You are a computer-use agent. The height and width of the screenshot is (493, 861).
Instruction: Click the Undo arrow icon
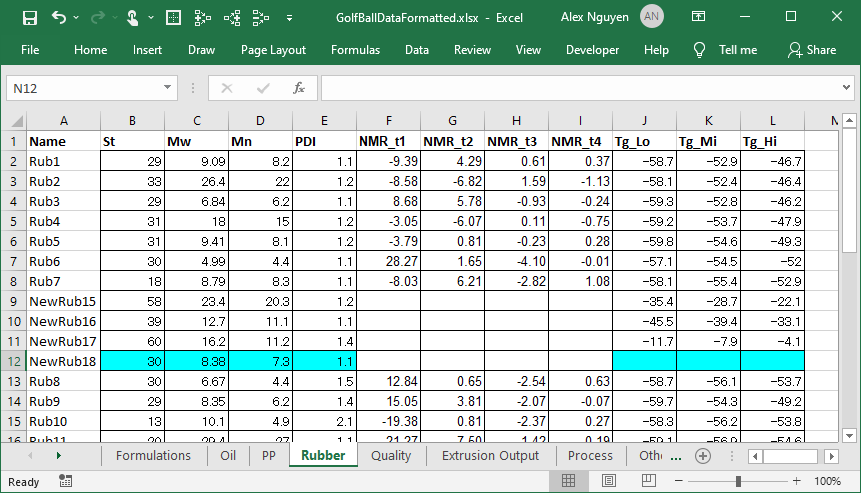59,18
